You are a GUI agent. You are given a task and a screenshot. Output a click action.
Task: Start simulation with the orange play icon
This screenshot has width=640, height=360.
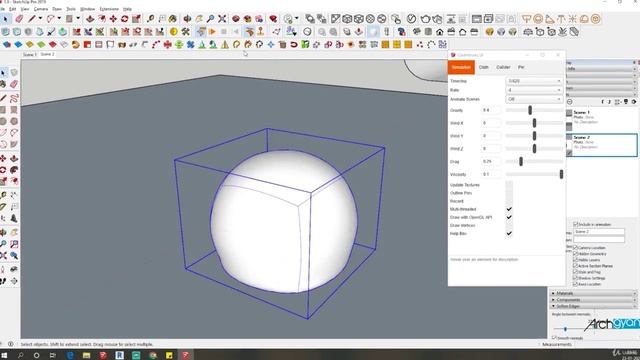212,31
